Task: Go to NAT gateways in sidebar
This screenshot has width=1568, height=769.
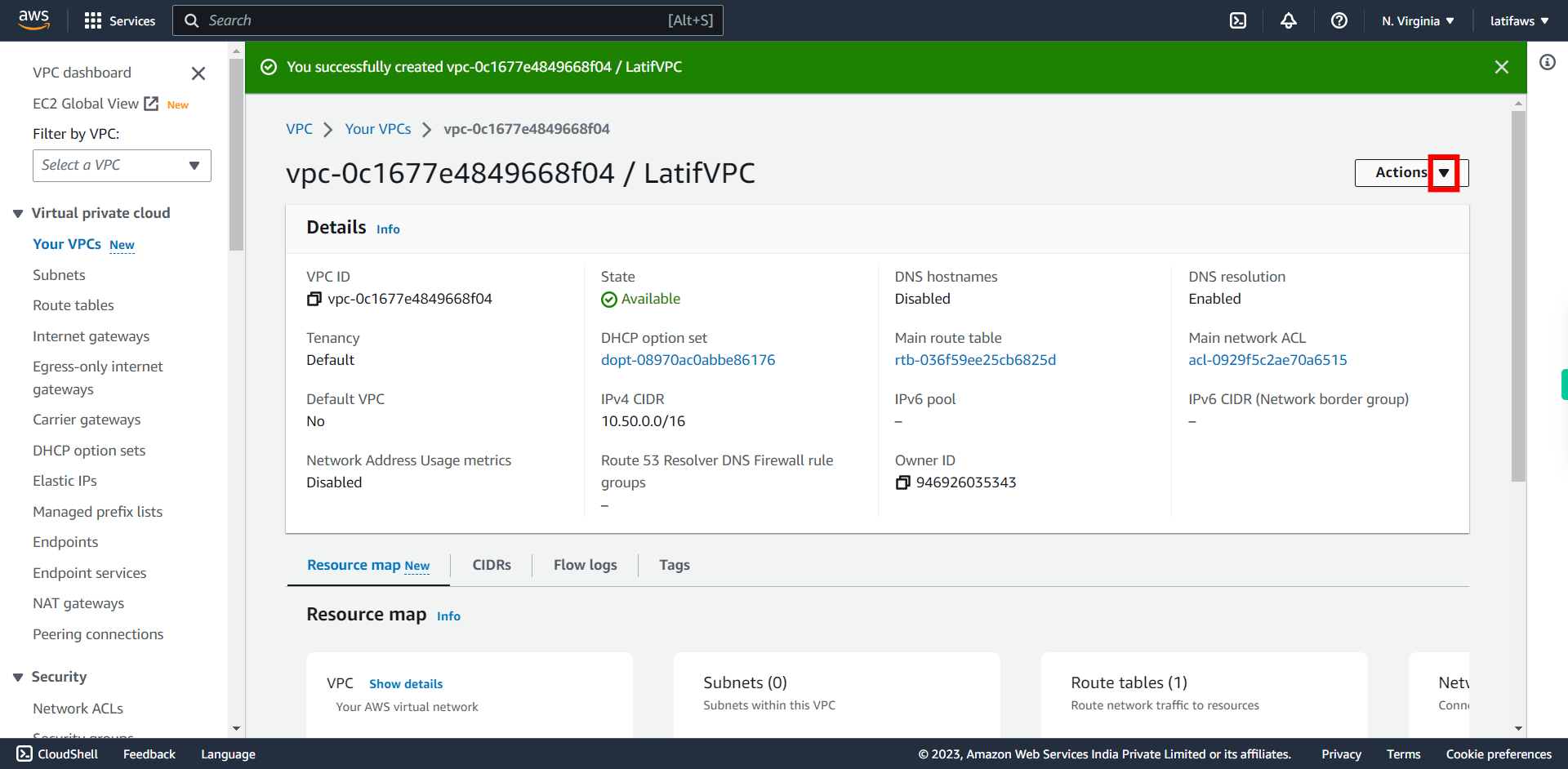Action: (x=78, y=603)
